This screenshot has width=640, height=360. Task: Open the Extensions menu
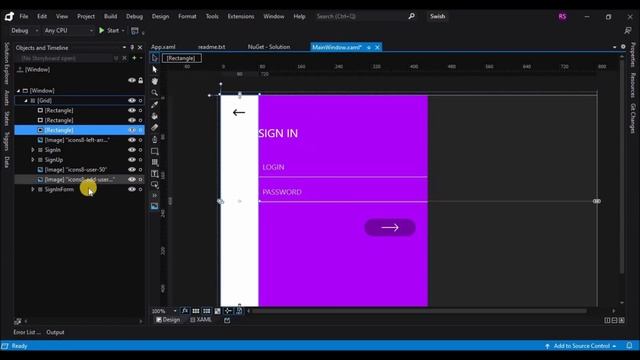241,16
